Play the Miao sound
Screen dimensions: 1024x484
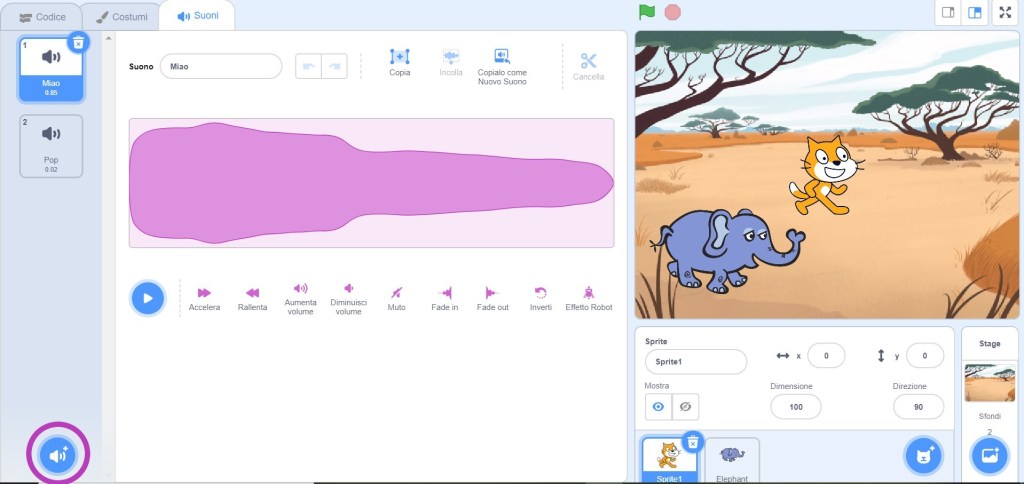[x=147, y=298]
